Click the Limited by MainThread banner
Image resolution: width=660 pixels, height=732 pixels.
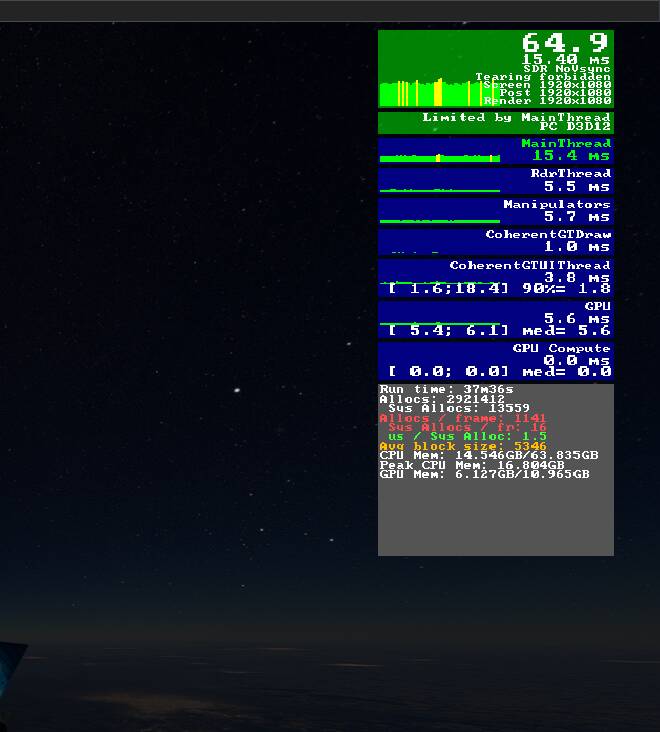pos(495,122)
